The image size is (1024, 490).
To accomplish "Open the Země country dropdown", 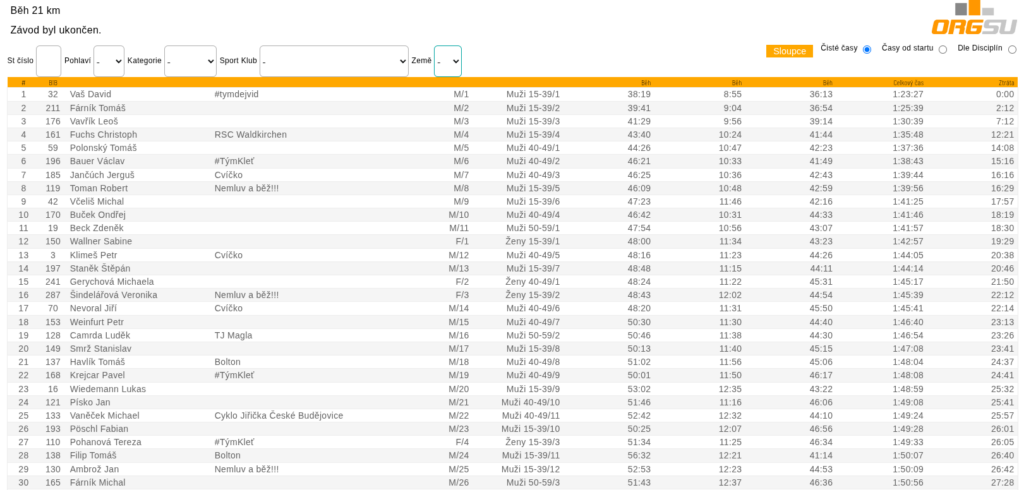I will pos(448,61).
